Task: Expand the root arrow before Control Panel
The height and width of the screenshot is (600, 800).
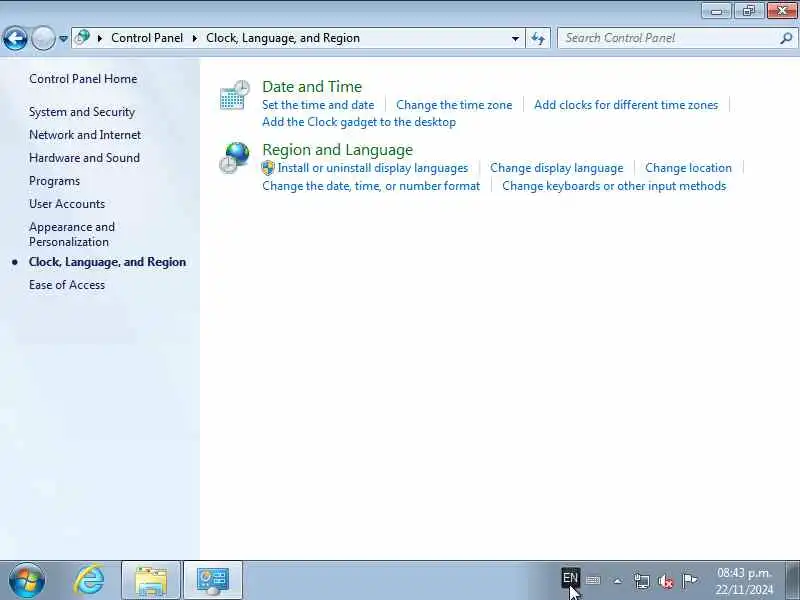Action: [100, 38]
